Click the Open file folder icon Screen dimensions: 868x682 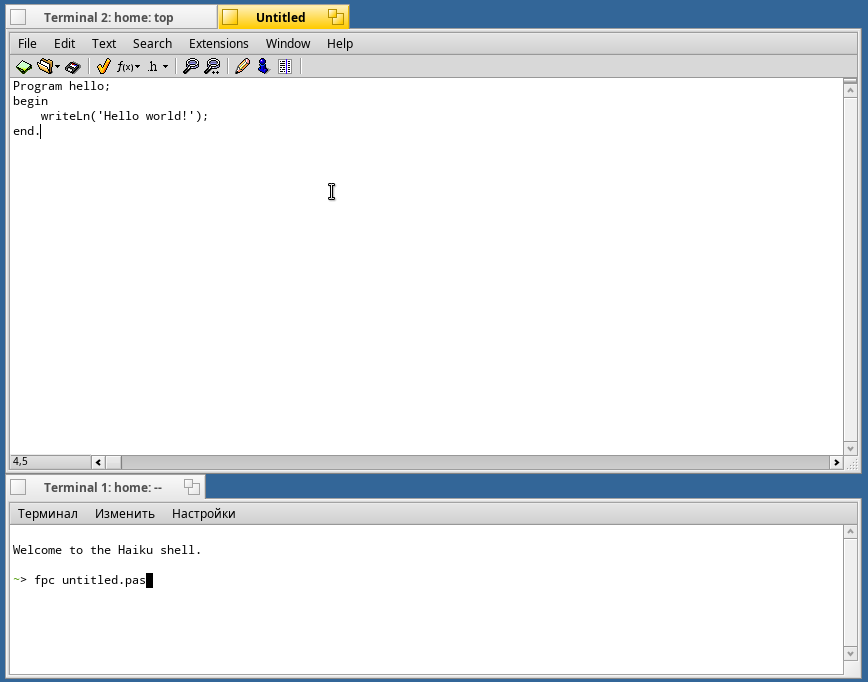coord(45,66)
